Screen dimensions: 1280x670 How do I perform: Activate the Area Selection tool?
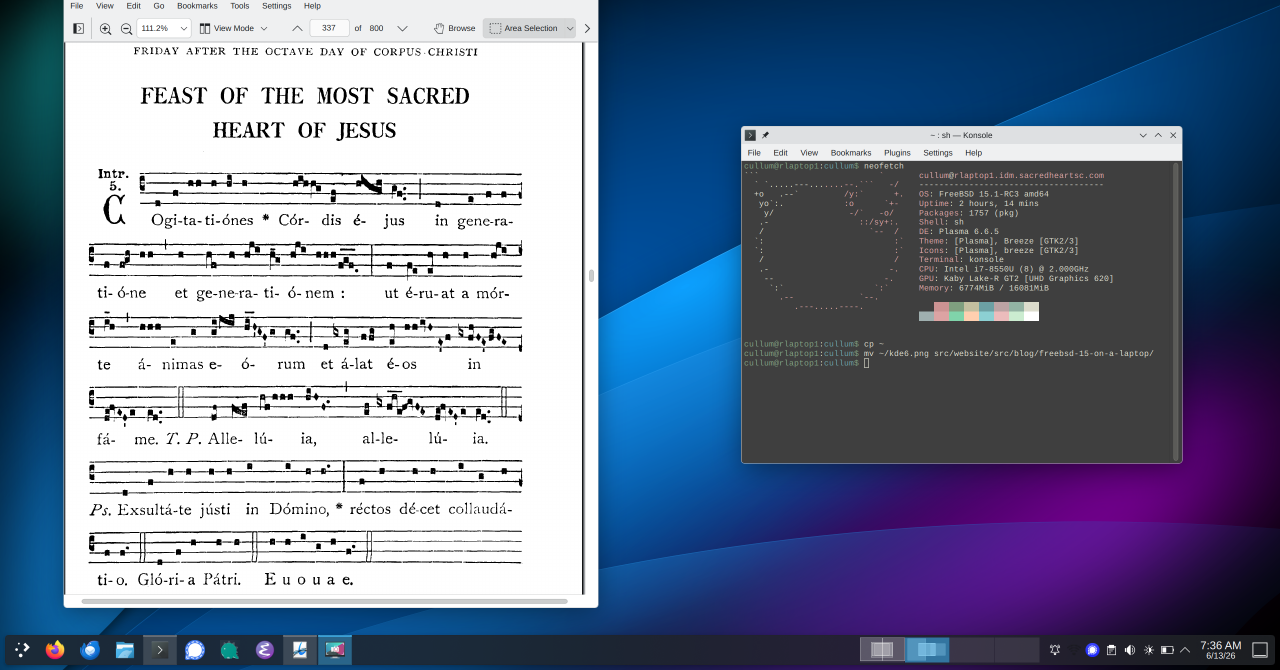coord(523,28)
